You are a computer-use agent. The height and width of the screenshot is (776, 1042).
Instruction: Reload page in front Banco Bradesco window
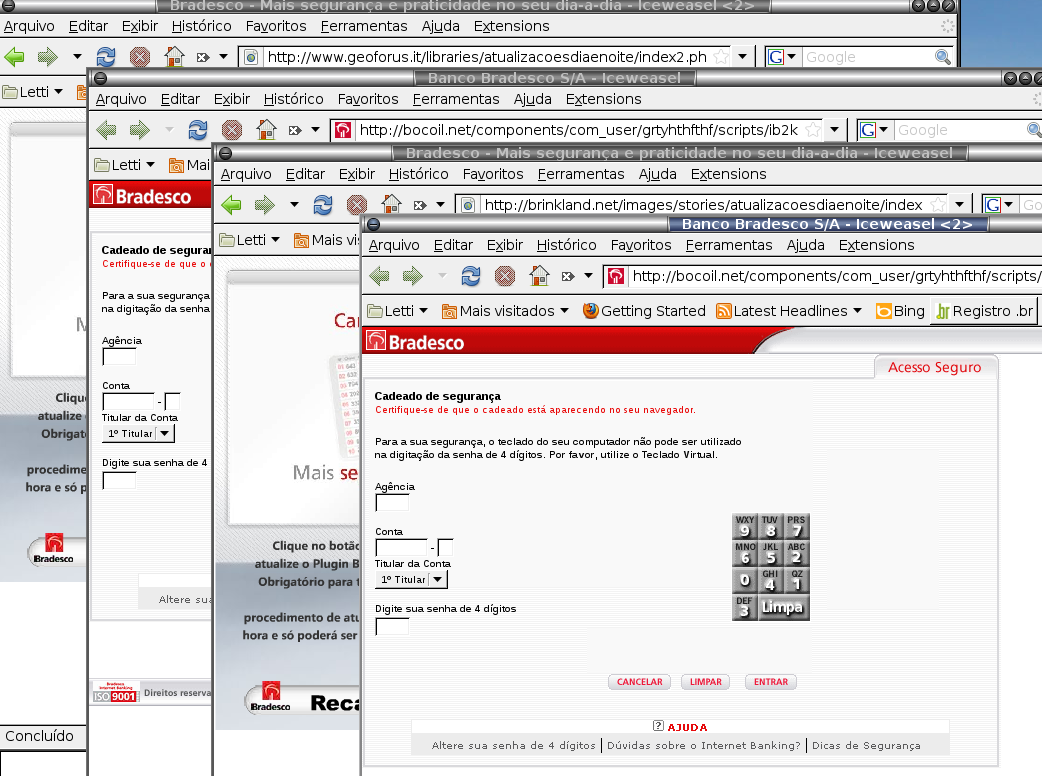coord(471,276)
